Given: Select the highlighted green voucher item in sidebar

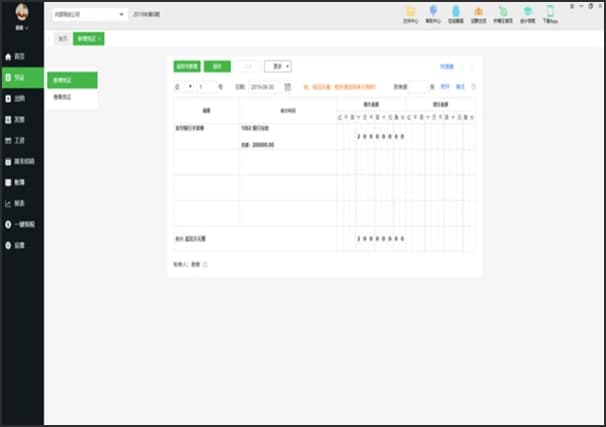Looking at the screenshot, I should tap(22, 78).
